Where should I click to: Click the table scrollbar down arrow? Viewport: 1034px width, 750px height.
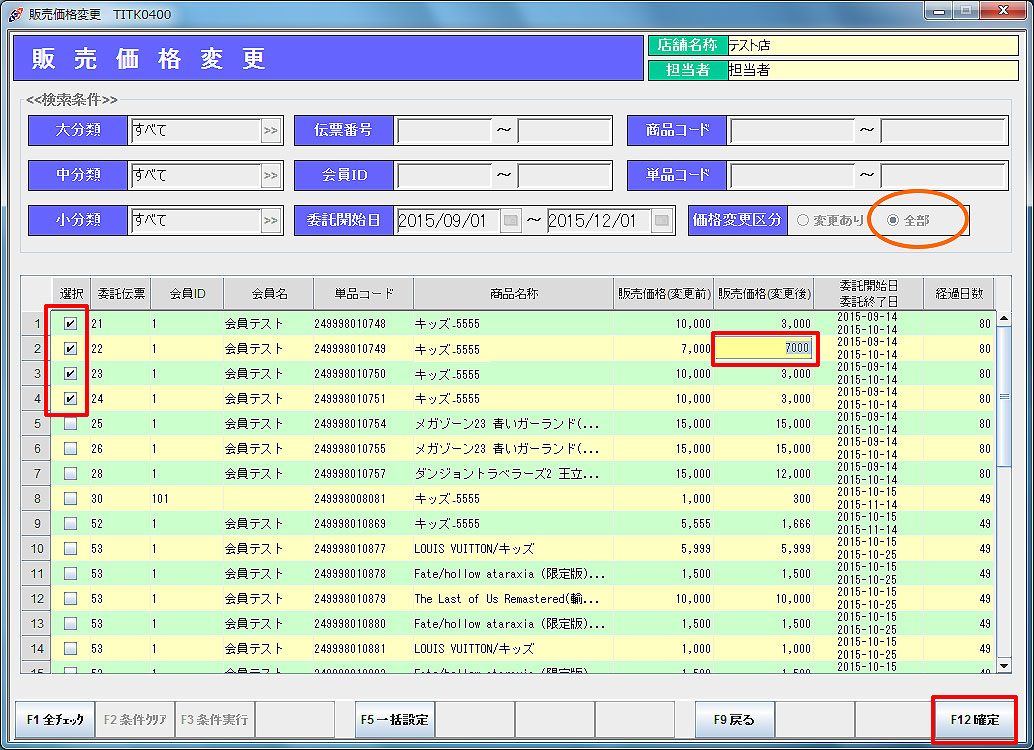point(1004,664)
